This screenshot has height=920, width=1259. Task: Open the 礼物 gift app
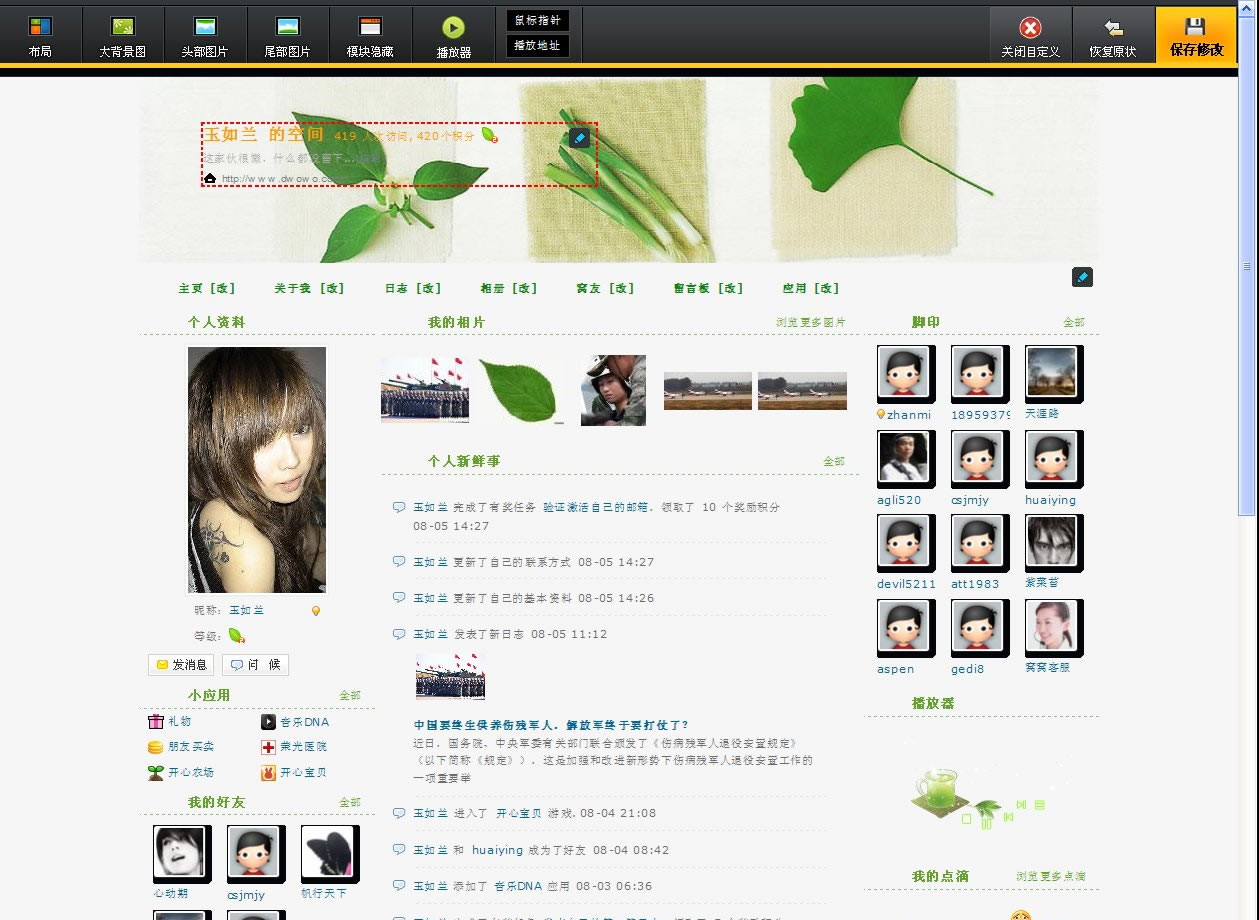coord(169,722)
